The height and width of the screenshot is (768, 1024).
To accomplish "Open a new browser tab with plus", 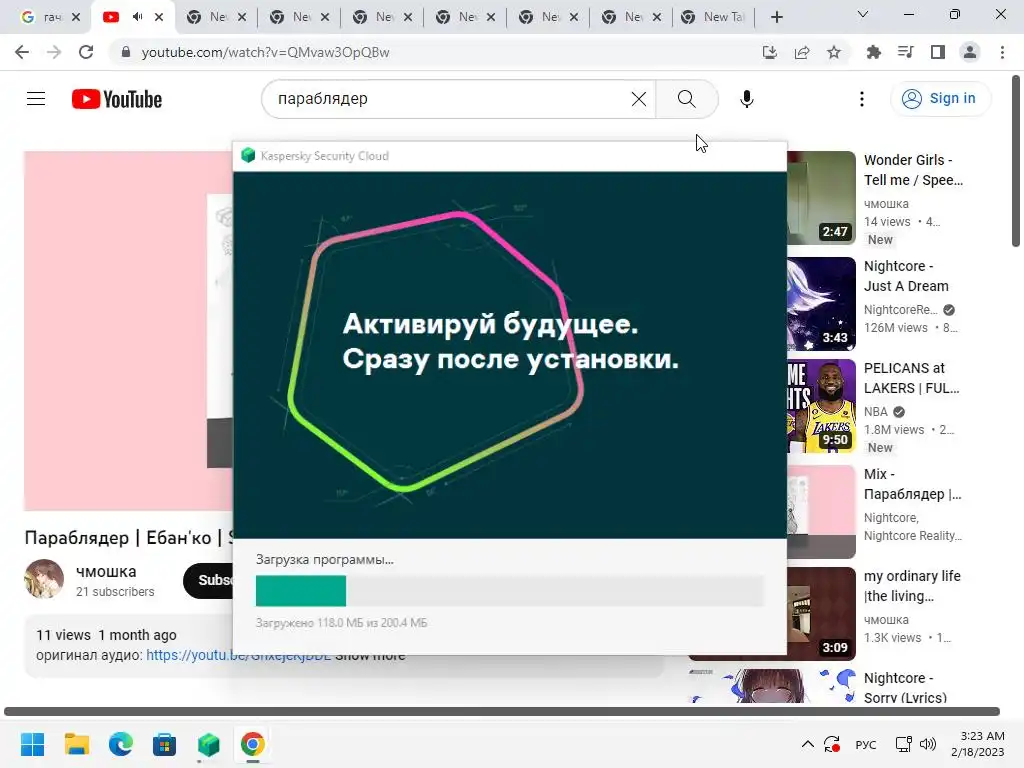I will tap(776, 17).
